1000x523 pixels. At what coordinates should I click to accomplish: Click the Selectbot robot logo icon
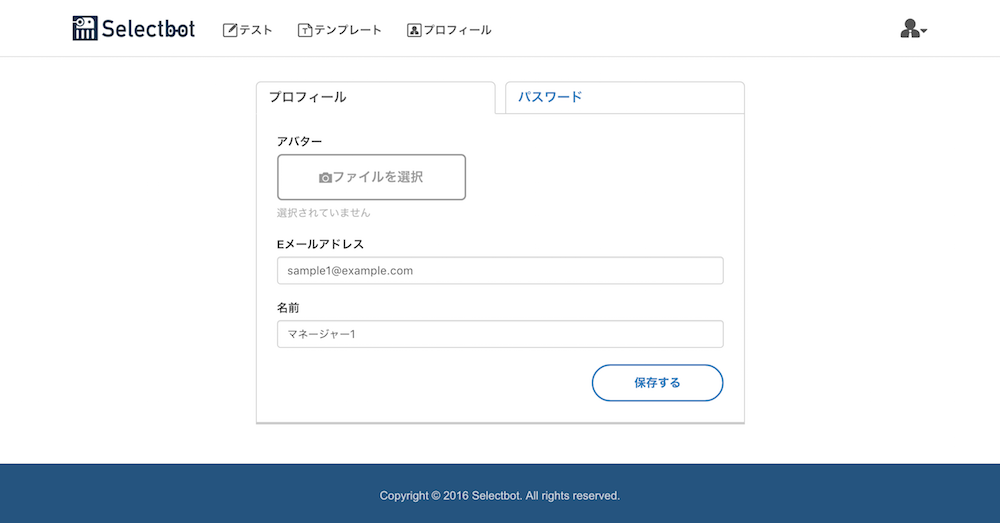coord(85,29)
